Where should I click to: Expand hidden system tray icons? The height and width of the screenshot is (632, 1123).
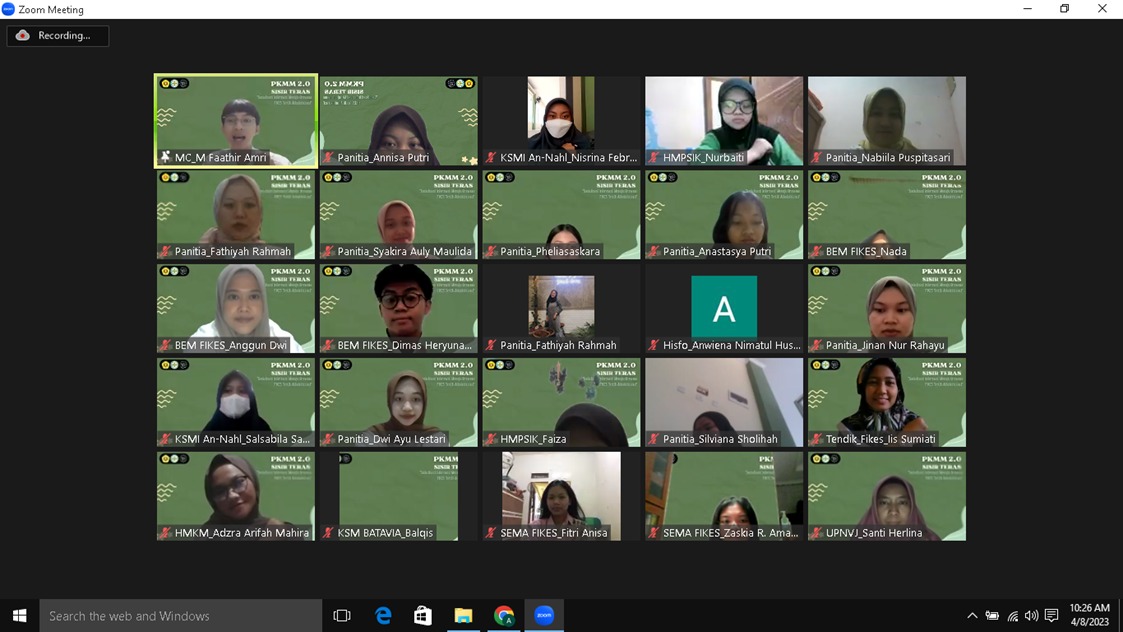tap(972, 615)
